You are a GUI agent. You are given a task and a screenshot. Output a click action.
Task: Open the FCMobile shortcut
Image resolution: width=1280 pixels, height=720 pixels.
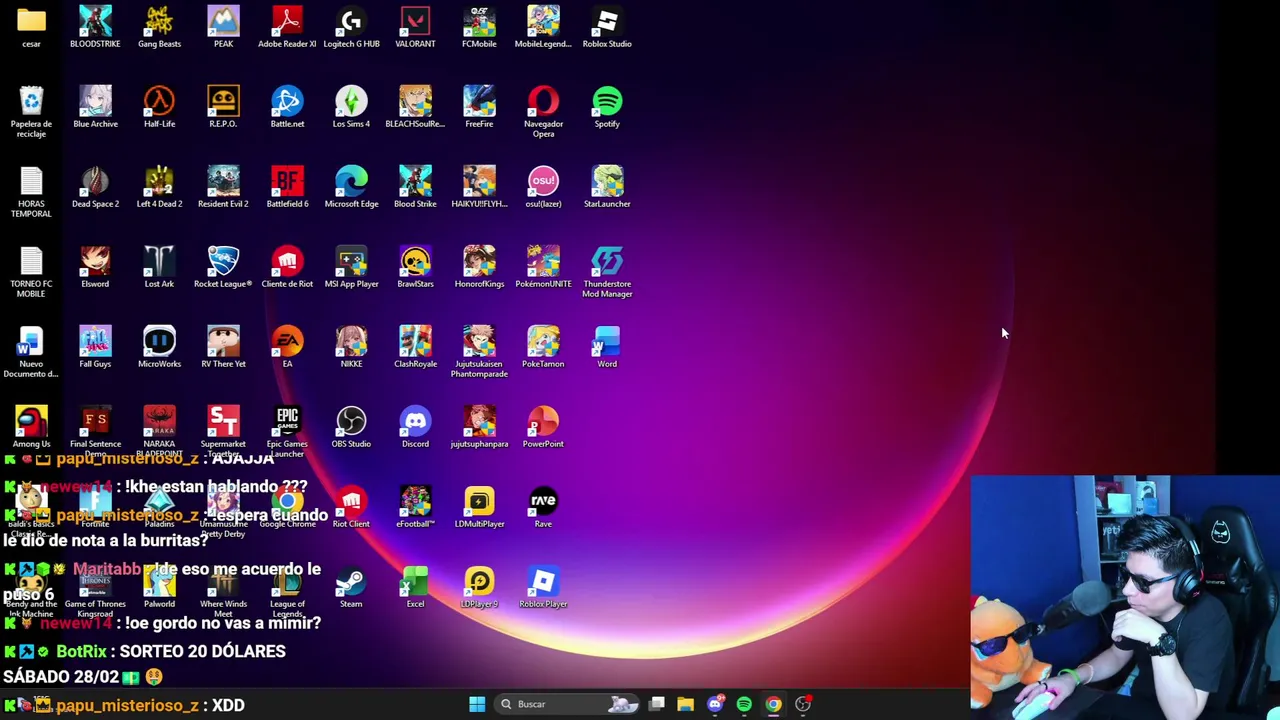click(x=479, y=27)
